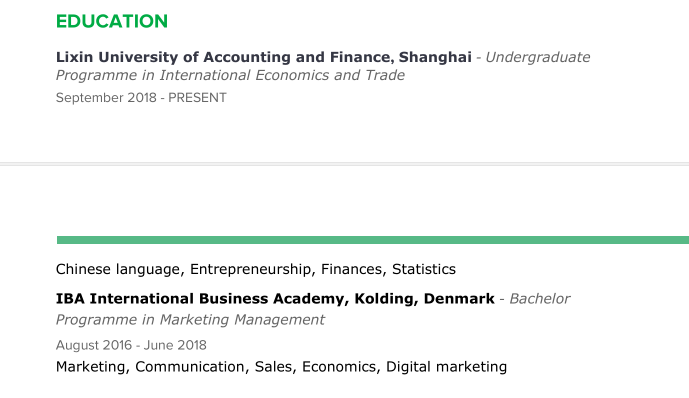Screen dimensions: 689x398
Task: Click the Chinese language course text
Action: (120, 269)
